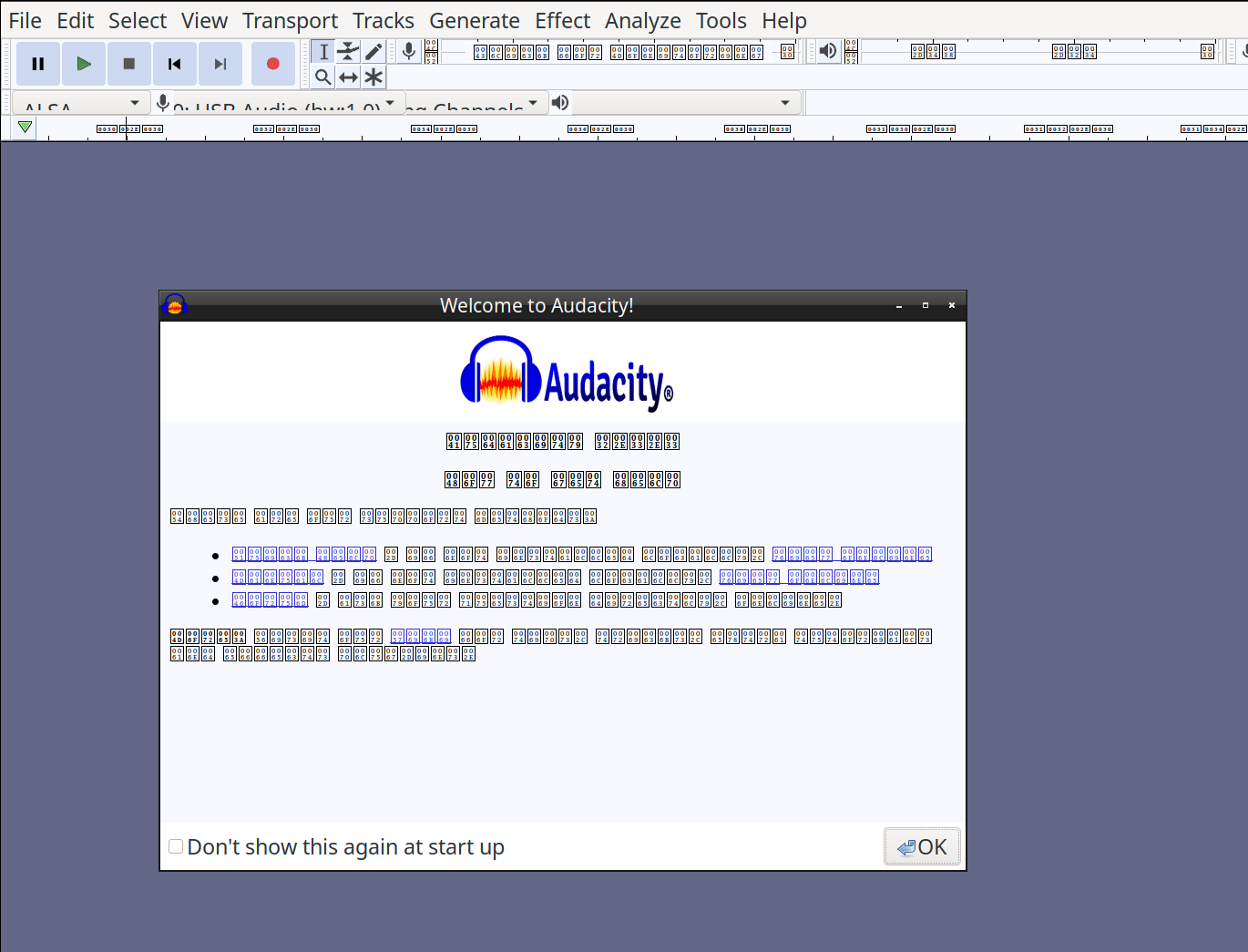Toggle the green pinned play head triangle
The image size is (1248, 952).
(25, 128)
